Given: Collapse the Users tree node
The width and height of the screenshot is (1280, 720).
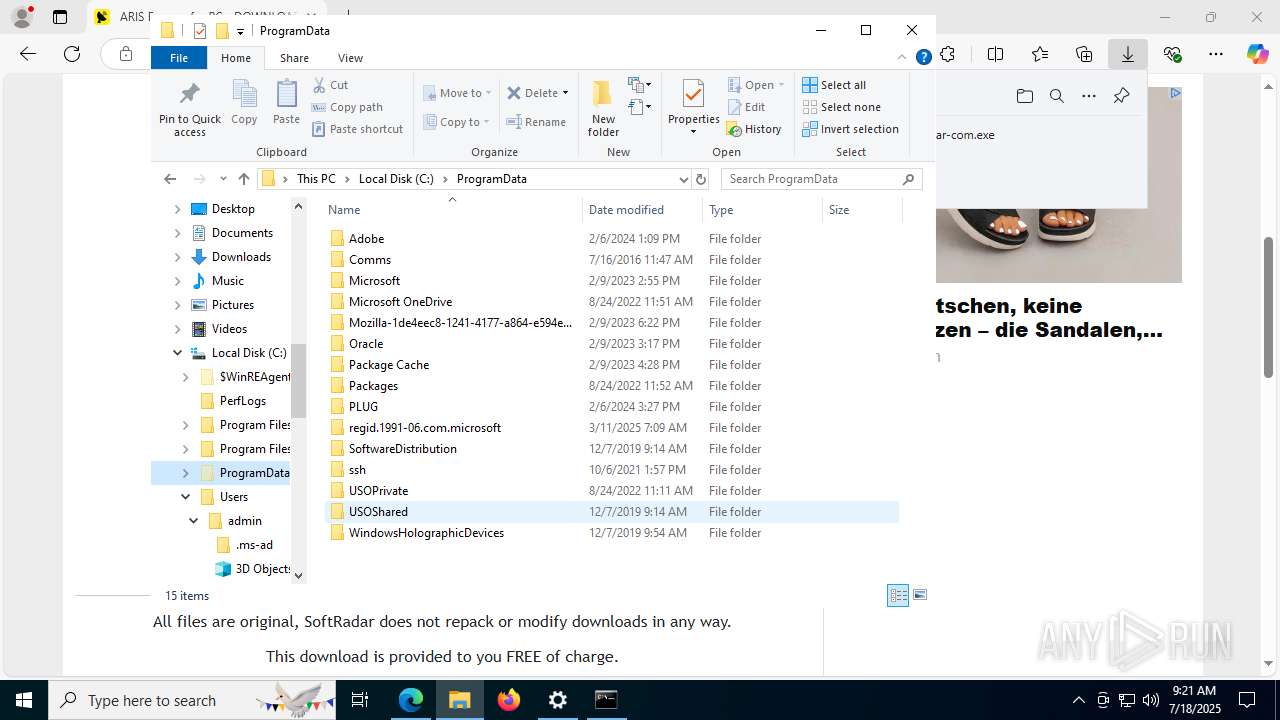Looking at the screenshot, I should click(x=186, y=497).
